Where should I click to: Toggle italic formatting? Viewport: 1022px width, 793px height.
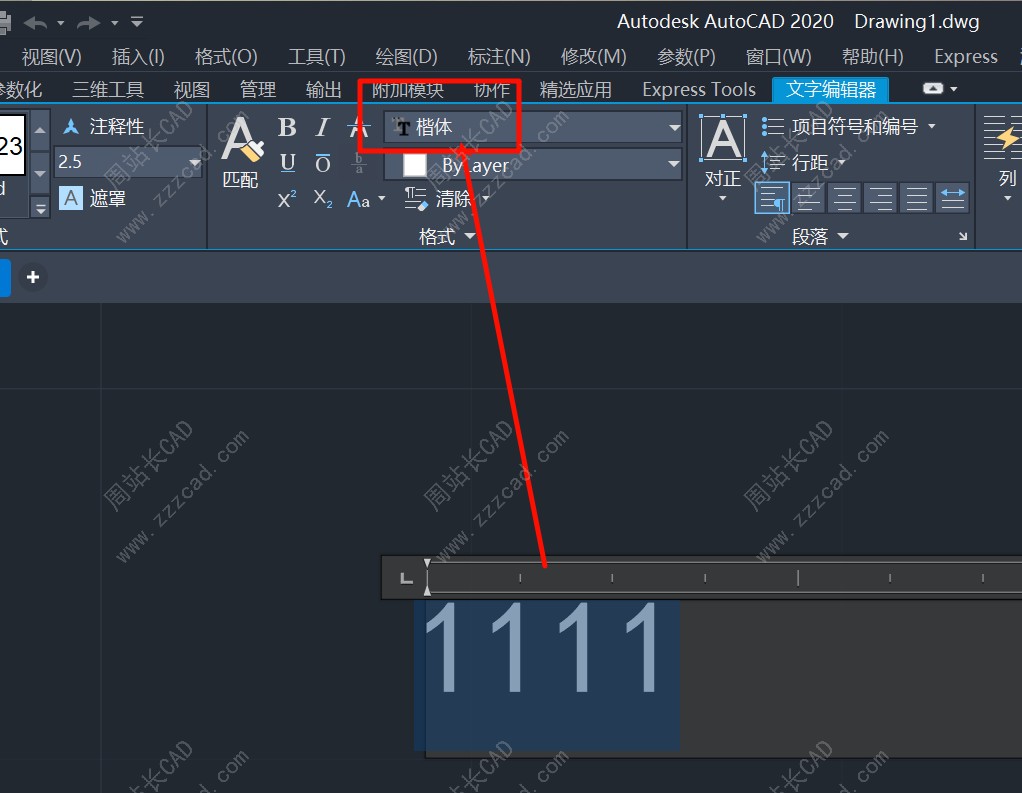[322, 127]
